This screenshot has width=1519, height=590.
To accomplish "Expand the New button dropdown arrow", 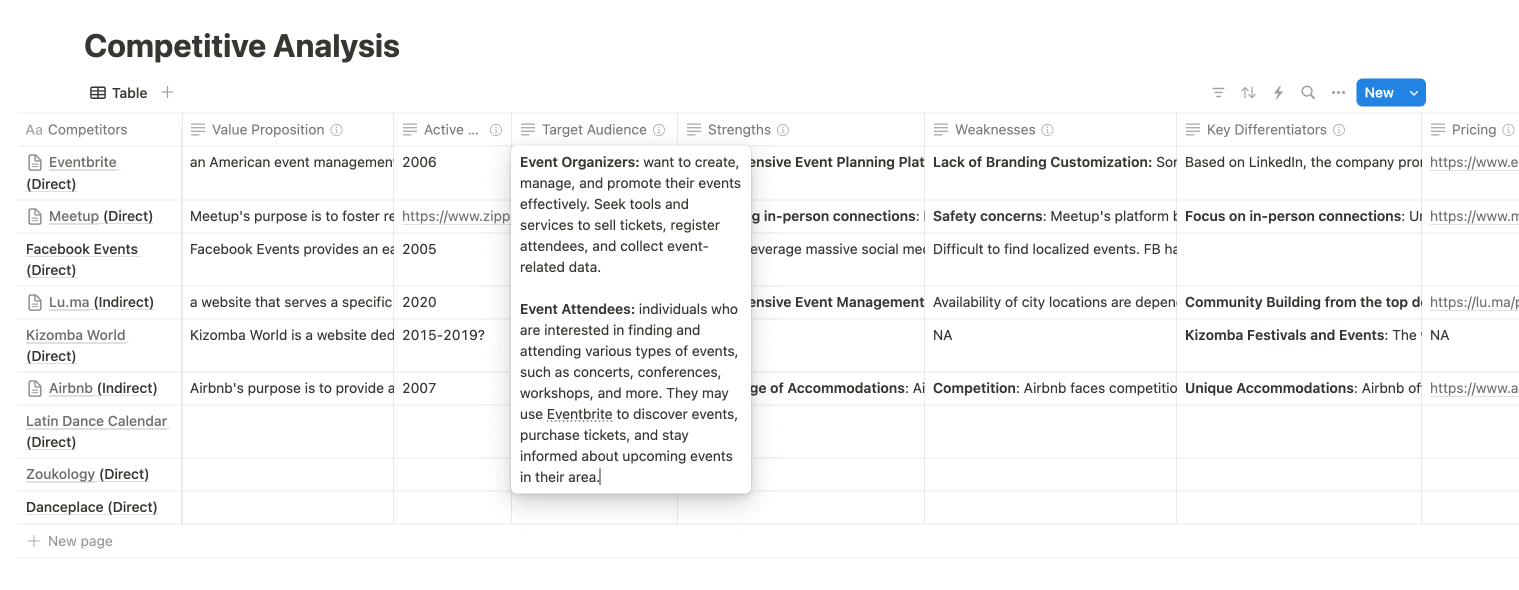I will pos(1414,93).
